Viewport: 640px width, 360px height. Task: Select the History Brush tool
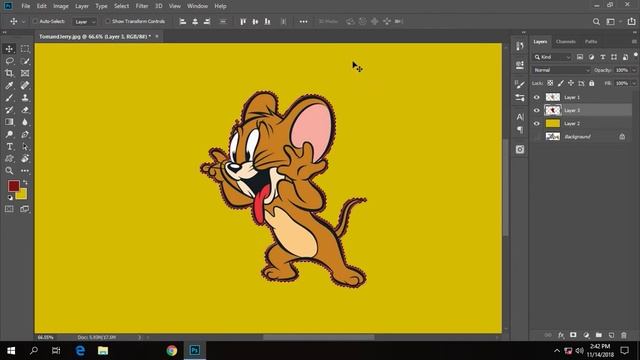click(x=9, y=110)
